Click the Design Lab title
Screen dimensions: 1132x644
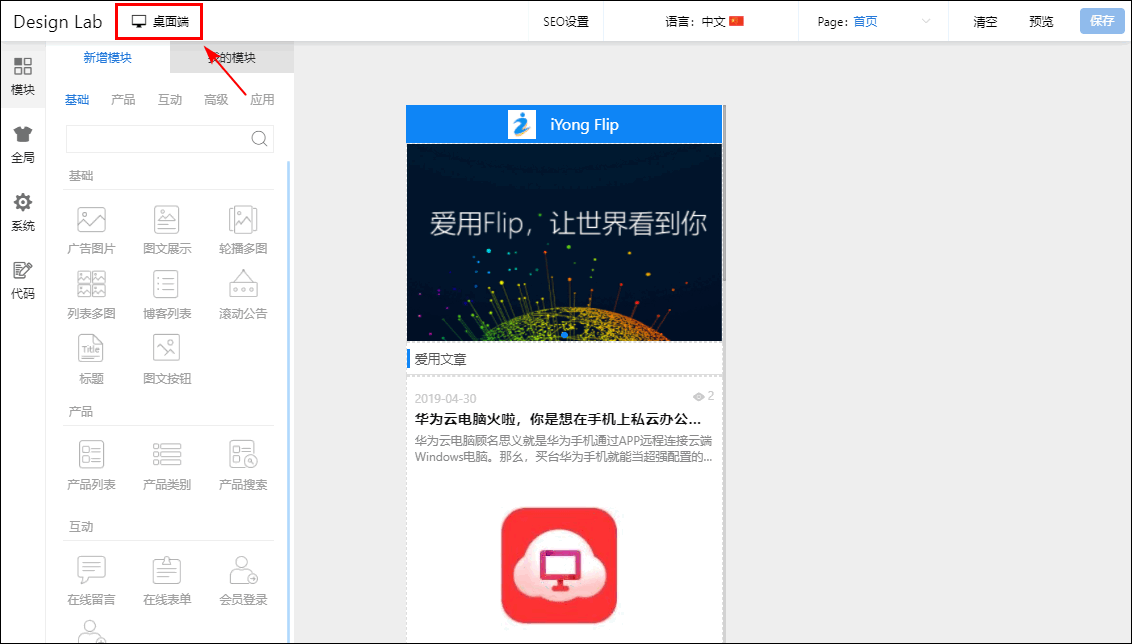coord(58,22)
